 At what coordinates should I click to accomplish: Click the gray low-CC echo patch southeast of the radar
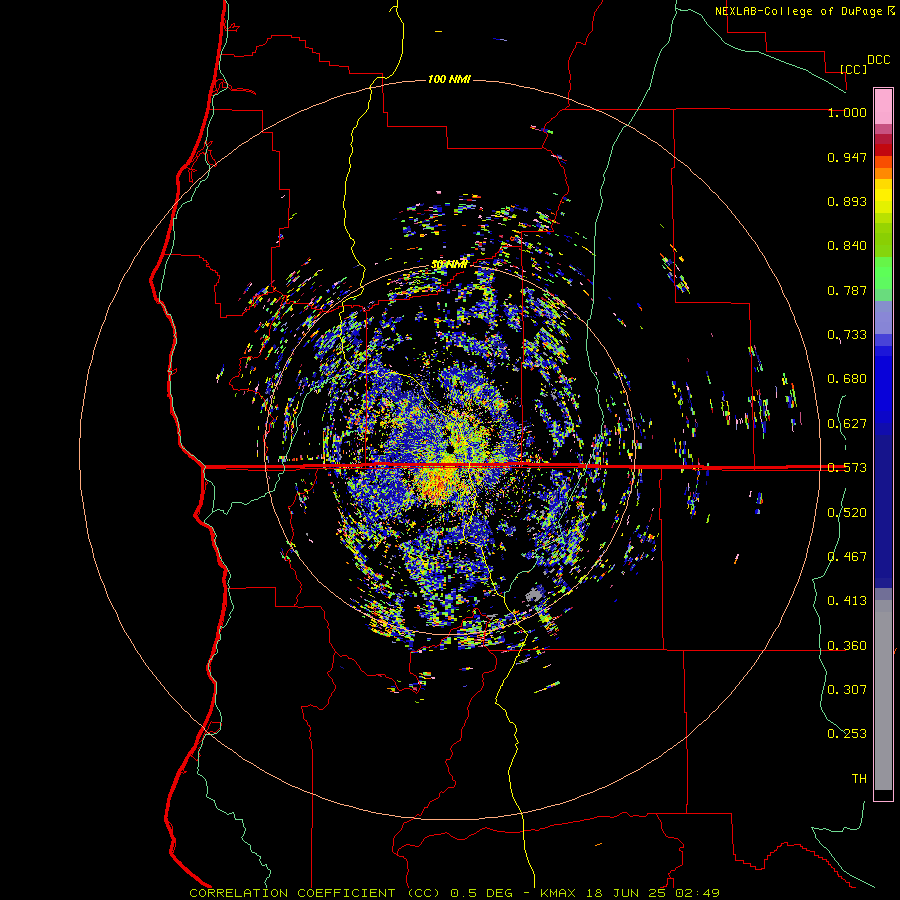[x=534, y=594]
